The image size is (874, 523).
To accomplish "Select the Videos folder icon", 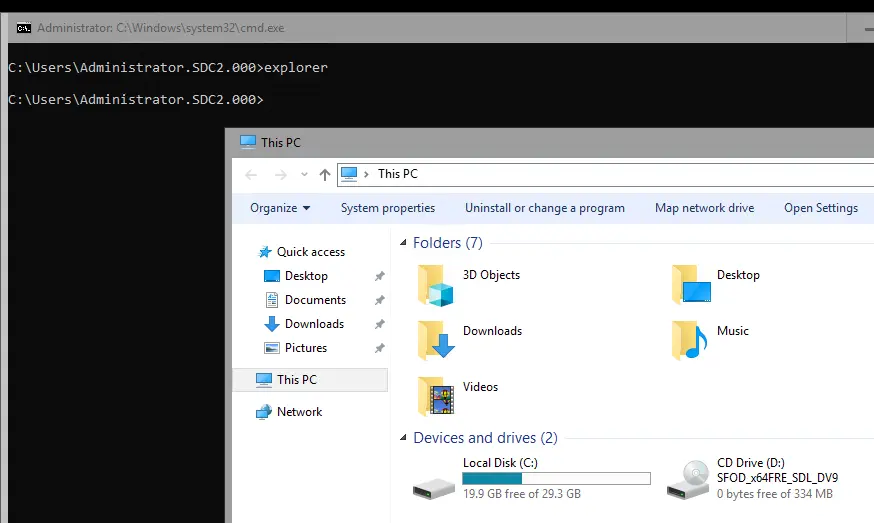I will click(x=436, y=396).
